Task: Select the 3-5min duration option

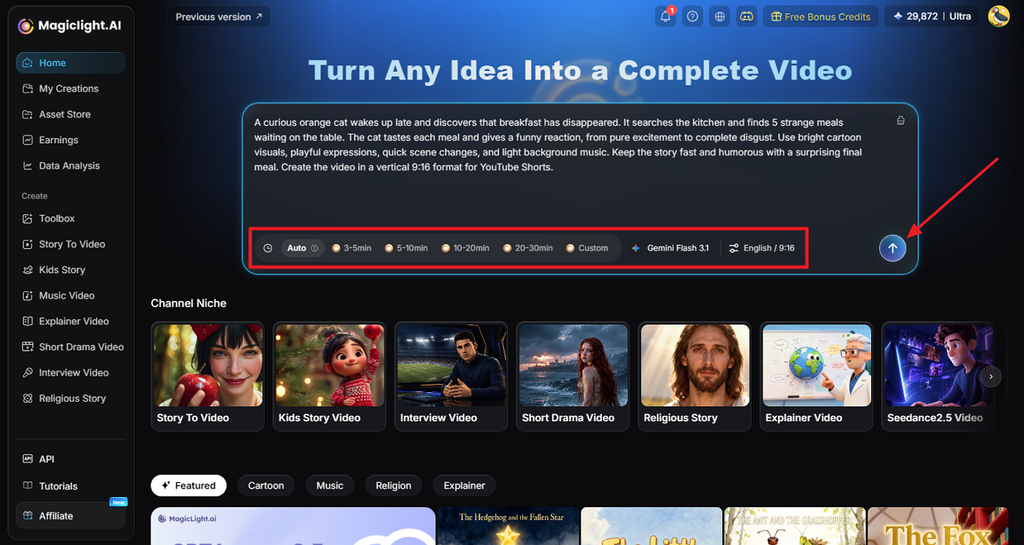Action: pyautogui.click(x=352, y=248)
